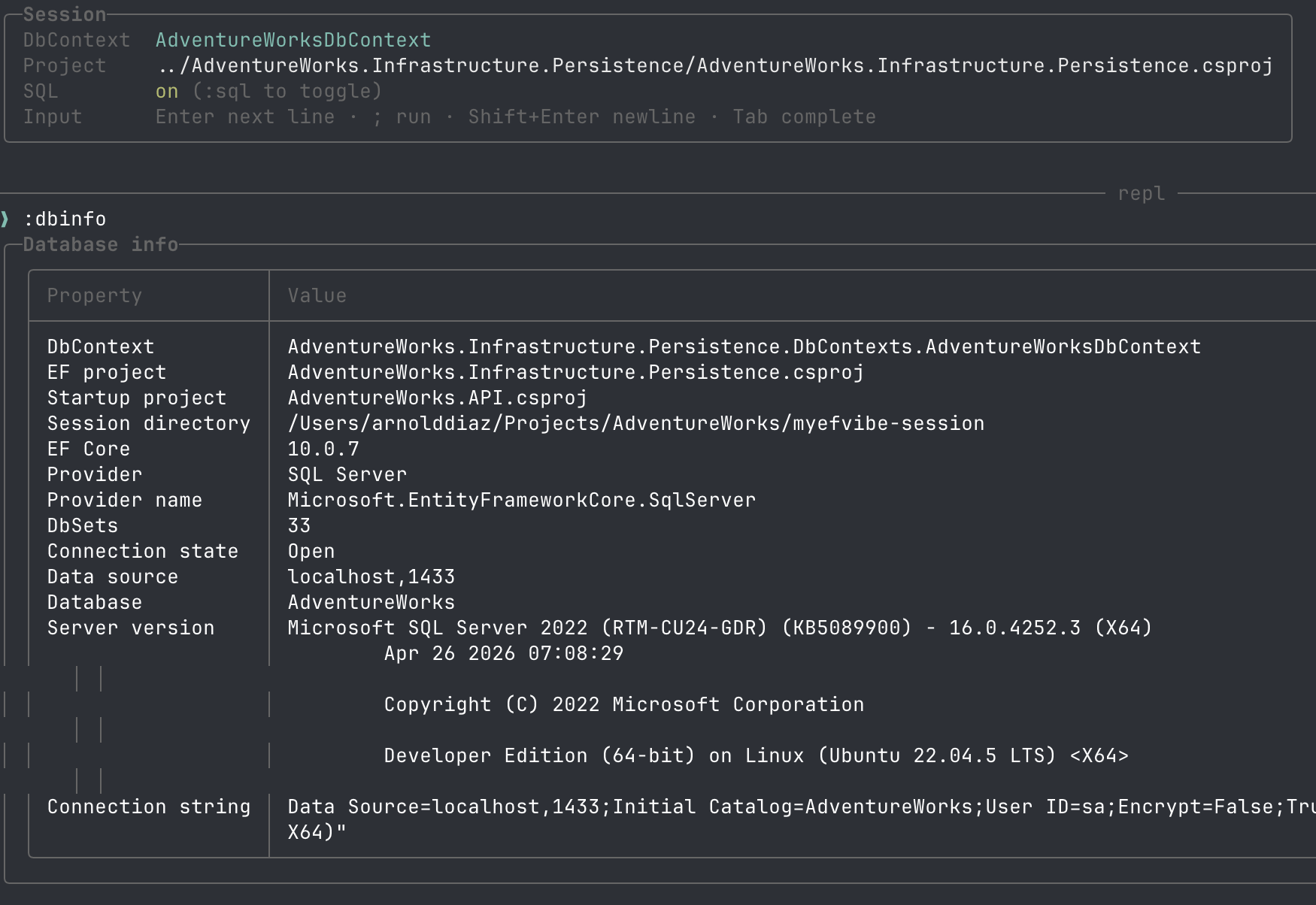1316x905 pixels.
Task: Click the AdventureWorksDbContext session value
Action: click(293, 40)
